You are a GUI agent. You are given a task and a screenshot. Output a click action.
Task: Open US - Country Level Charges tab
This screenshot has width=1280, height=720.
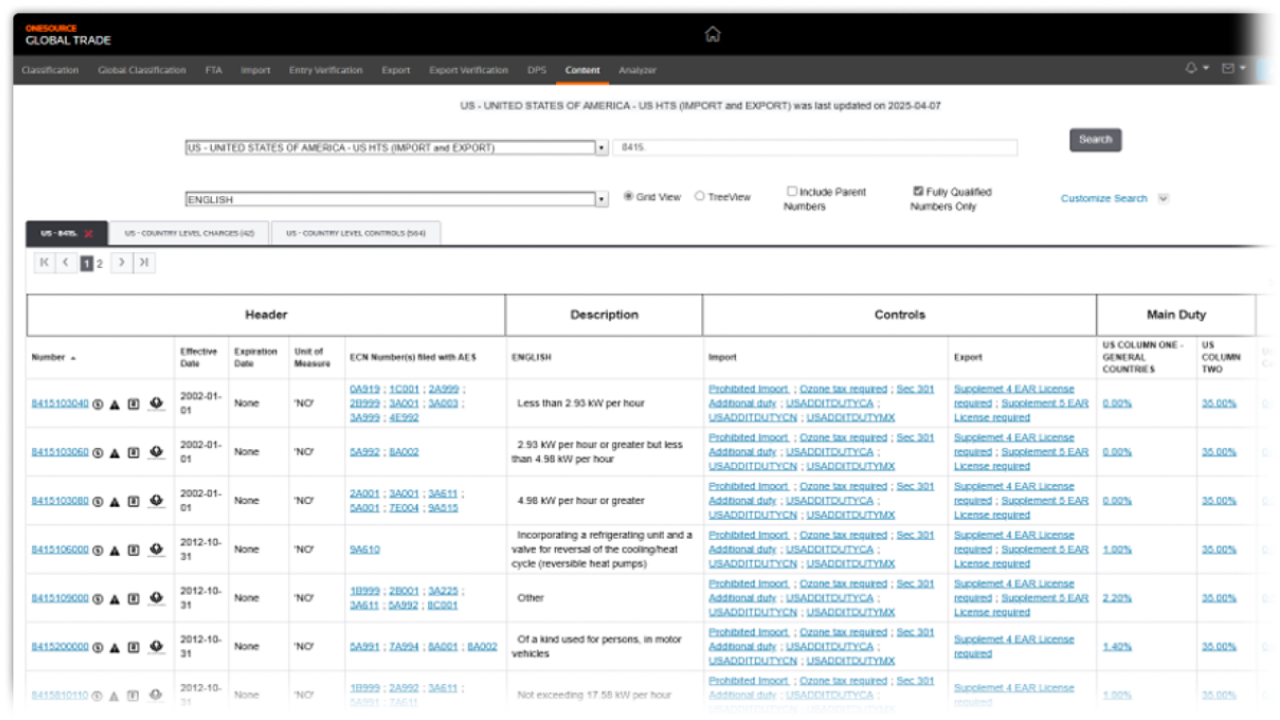pyautogui.click(x=189, y=234)
